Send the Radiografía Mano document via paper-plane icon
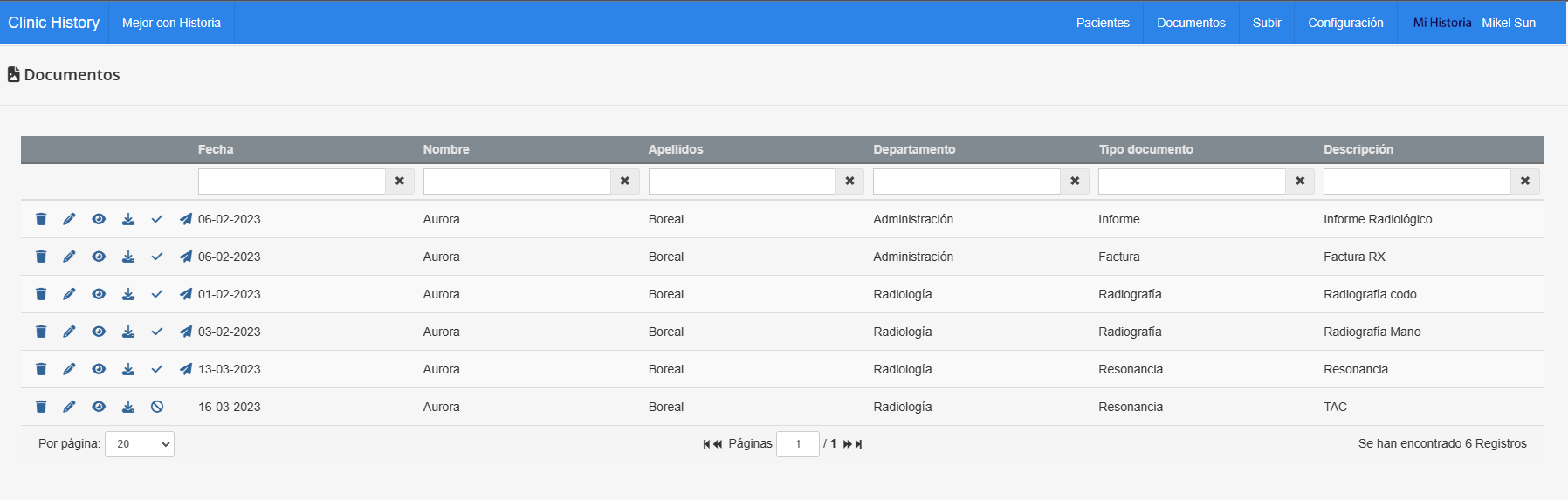 click(186, 332)
